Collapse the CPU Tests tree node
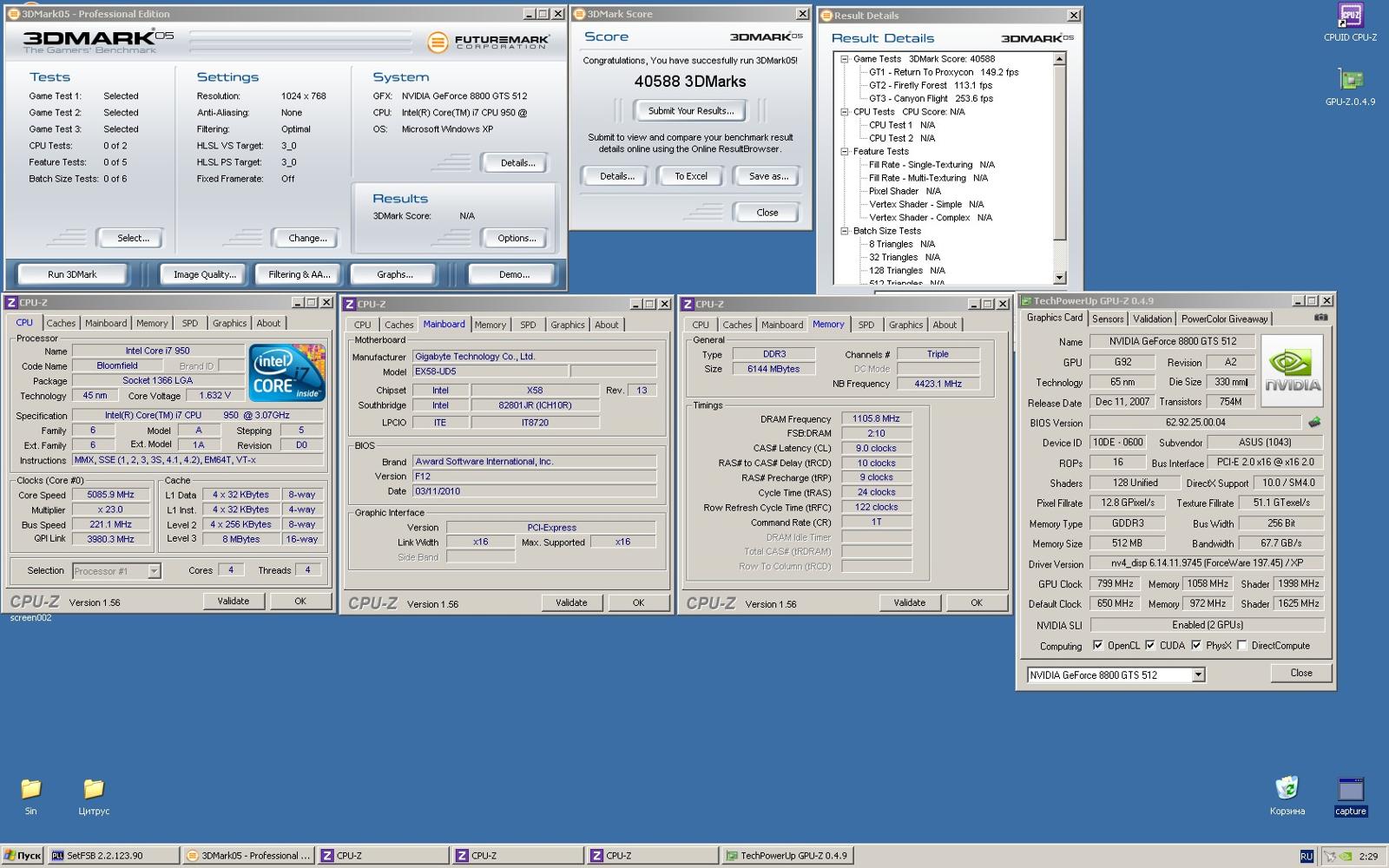1389x868 pixels. (x=844, y=112)
